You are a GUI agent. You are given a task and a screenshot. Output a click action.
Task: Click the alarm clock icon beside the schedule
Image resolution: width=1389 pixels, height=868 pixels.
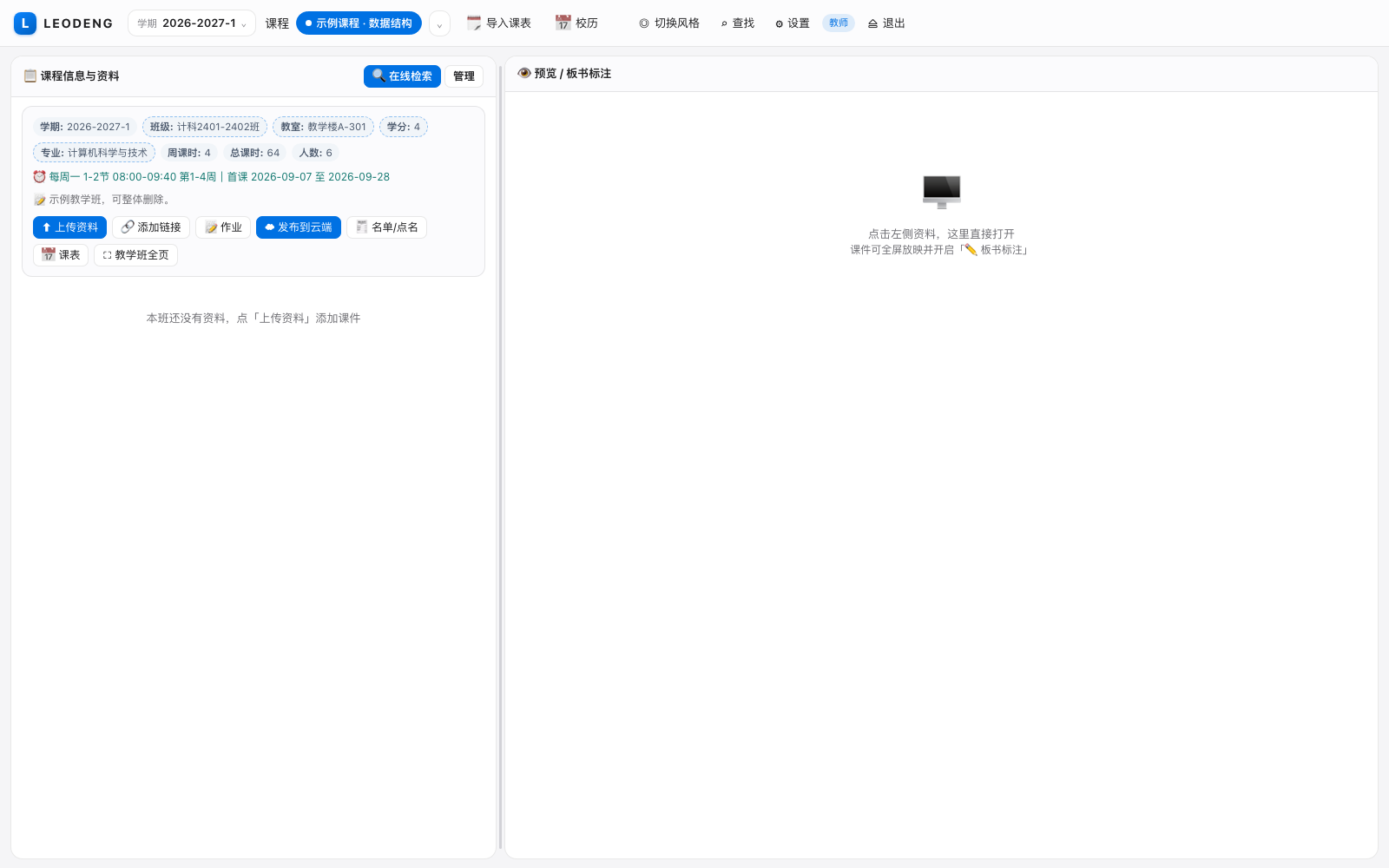(39, 177)
